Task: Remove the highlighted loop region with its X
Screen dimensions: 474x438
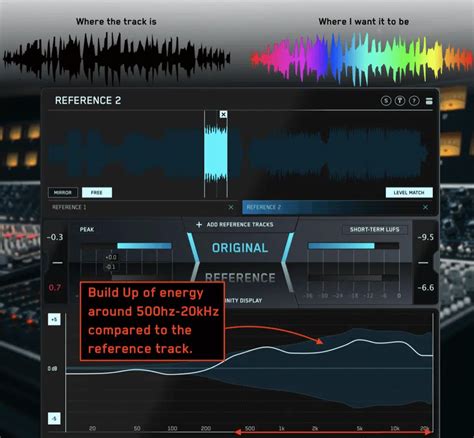Action: click(223, 114)
